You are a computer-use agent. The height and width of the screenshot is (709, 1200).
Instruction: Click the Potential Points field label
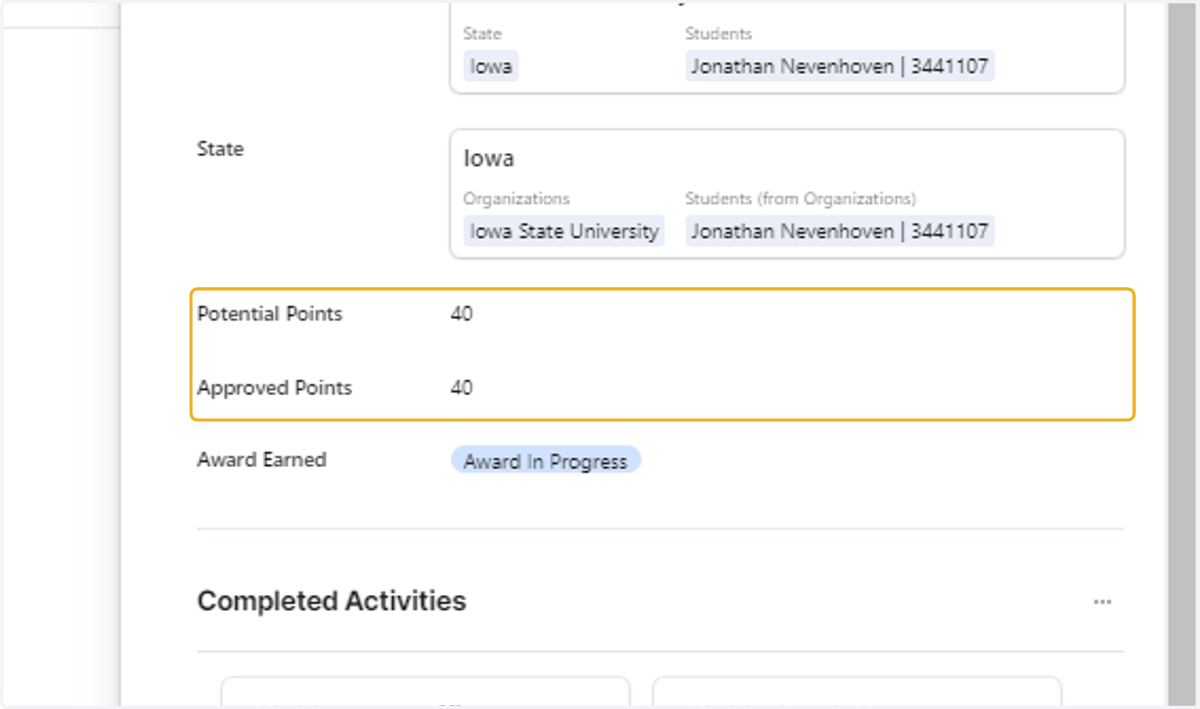[270, 314]
